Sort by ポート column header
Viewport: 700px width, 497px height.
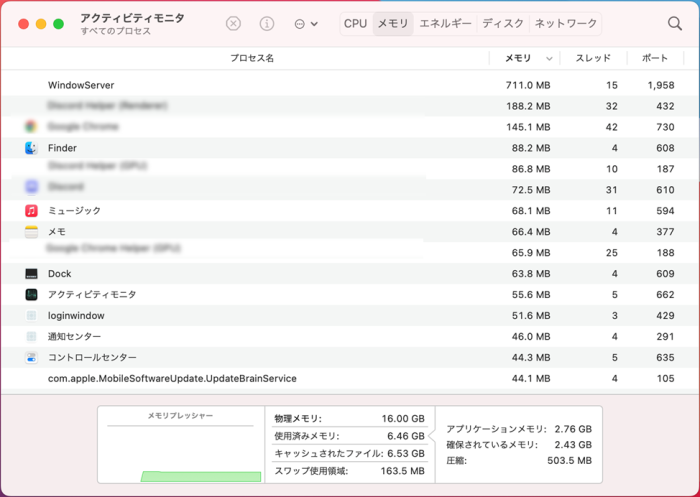655,59
